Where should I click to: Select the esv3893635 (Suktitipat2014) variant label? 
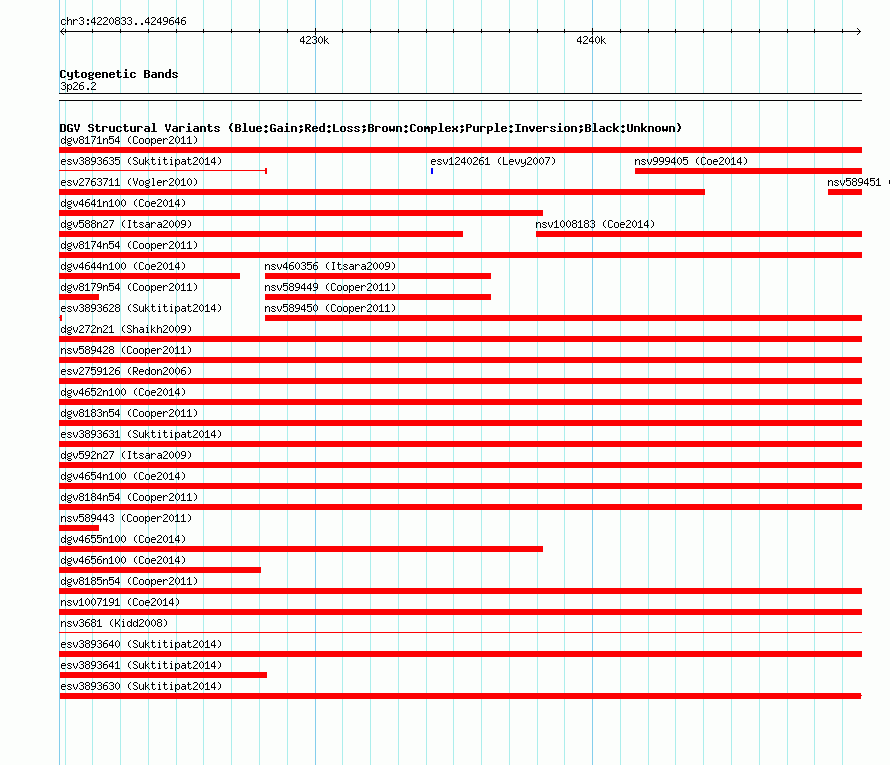(x=141, y=161)
